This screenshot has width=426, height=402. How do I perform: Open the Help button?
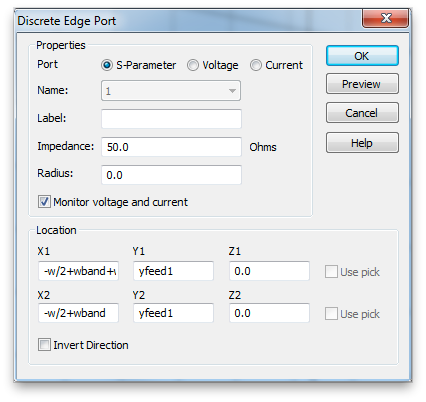pyautogui.click(x=362, y=143)
